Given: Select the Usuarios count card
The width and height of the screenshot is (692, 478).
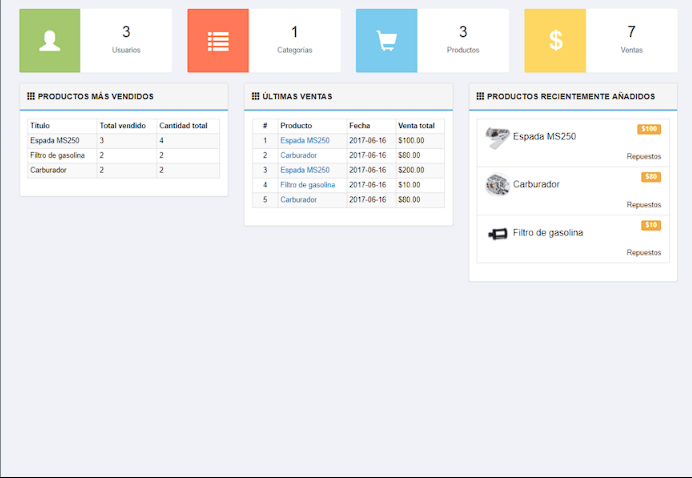Looking at the screenshot, I should (126, 41).
